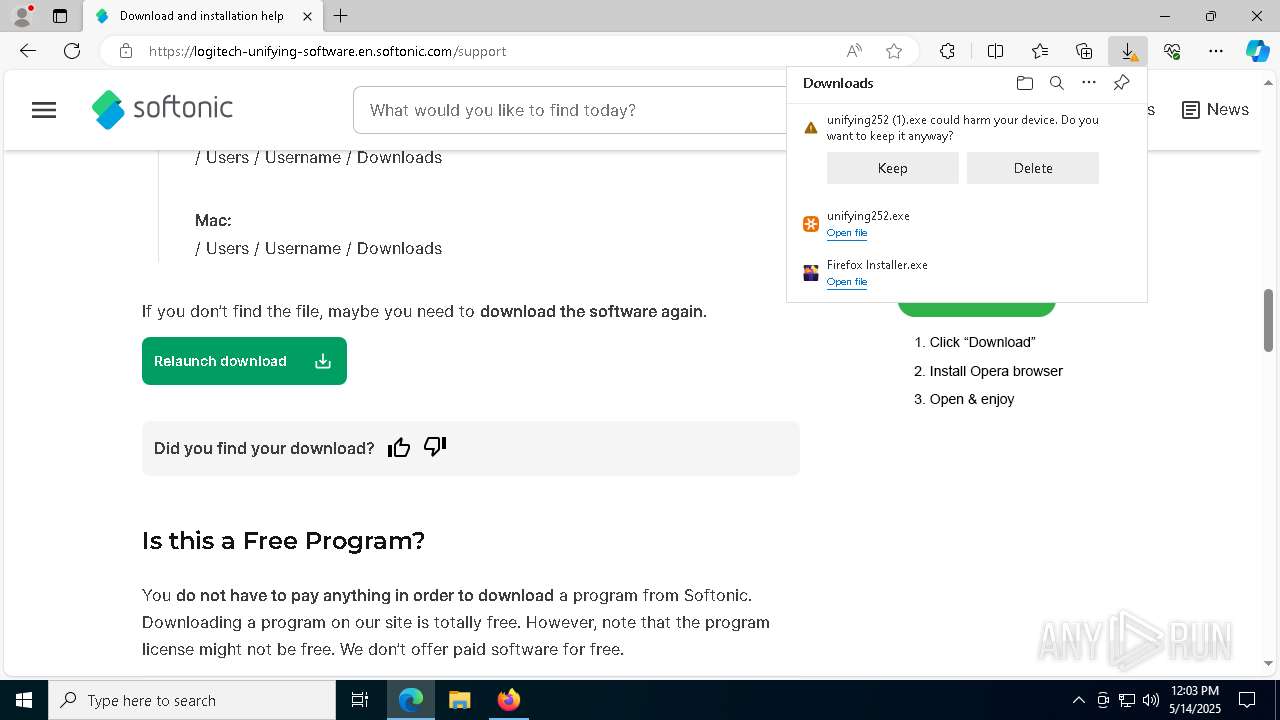Open Edge Settings and more menu

1216,51
